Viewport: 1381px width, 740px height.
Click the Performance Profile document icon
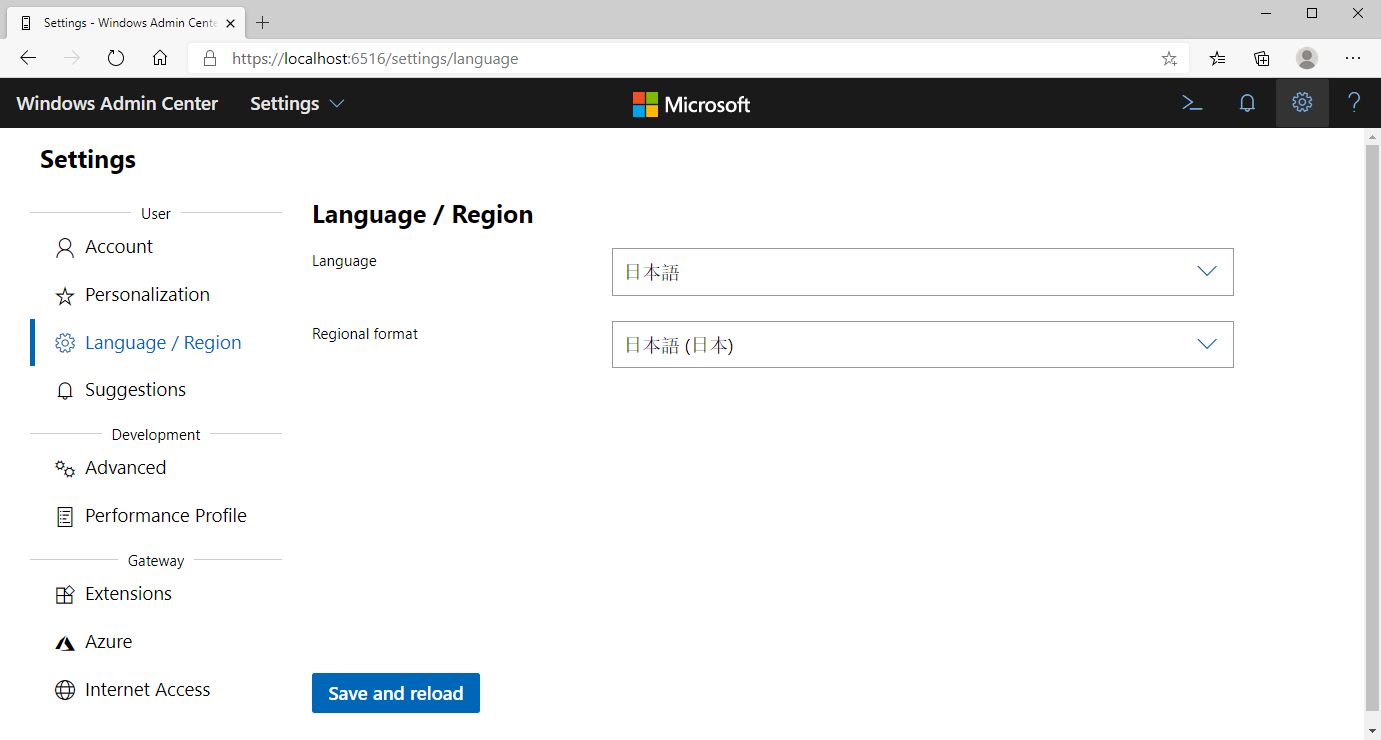point(64,515)
